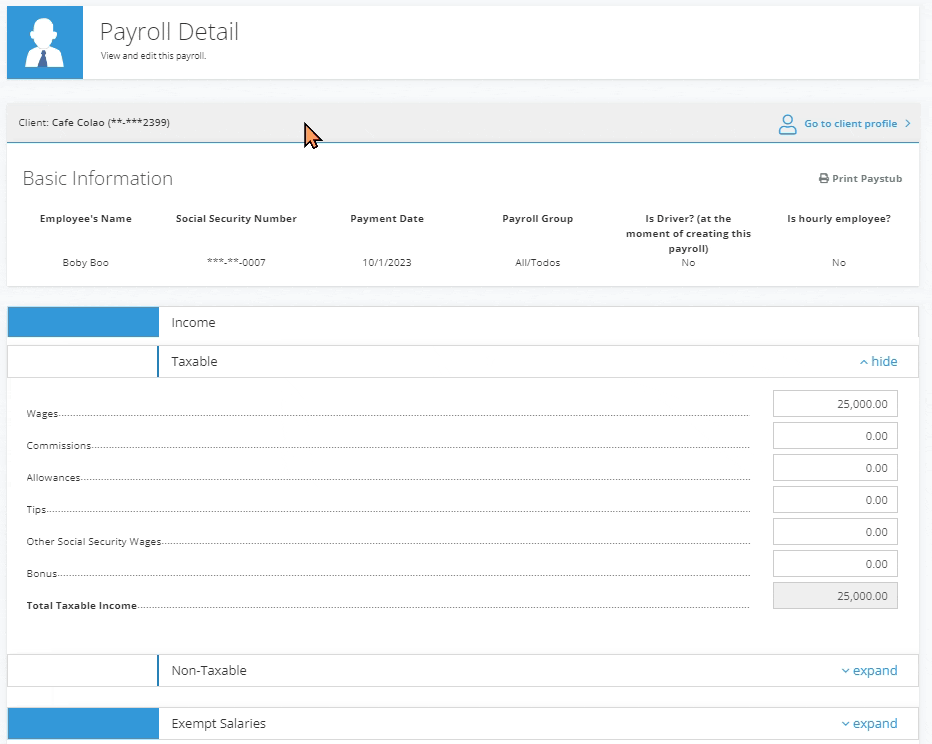Edit the Allowances amount field
Viewport: 932px width, 744px height.
[x=835, y=468]
